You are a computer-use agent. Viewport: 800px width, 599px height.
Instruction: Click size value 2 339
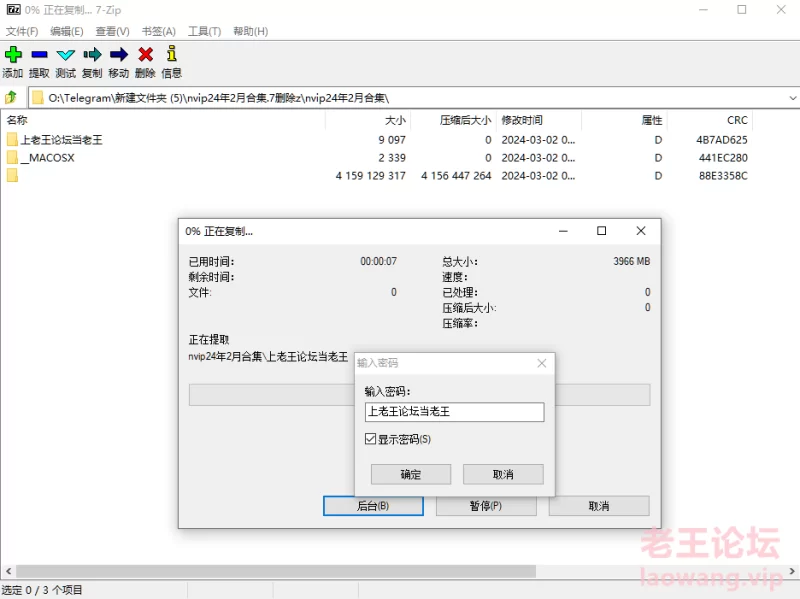click(x=392, y=158)
